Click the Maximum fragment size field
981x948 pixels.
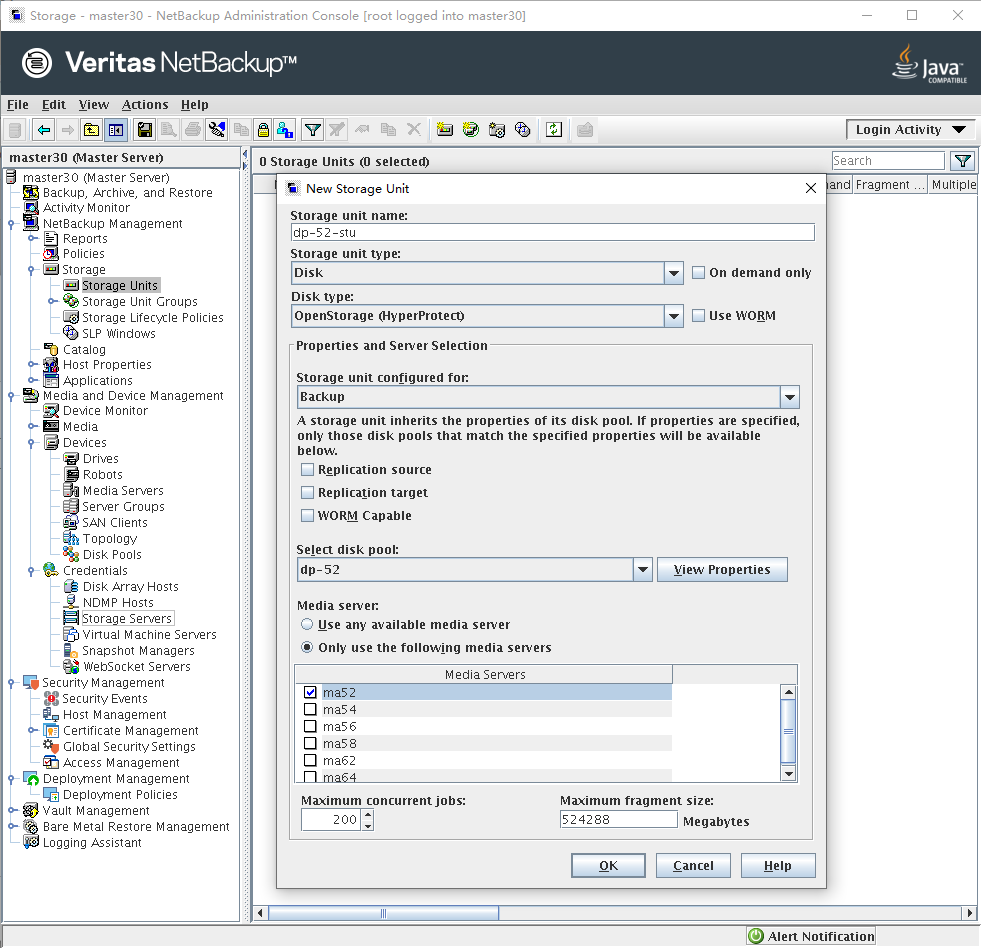[x=618, y=820]
